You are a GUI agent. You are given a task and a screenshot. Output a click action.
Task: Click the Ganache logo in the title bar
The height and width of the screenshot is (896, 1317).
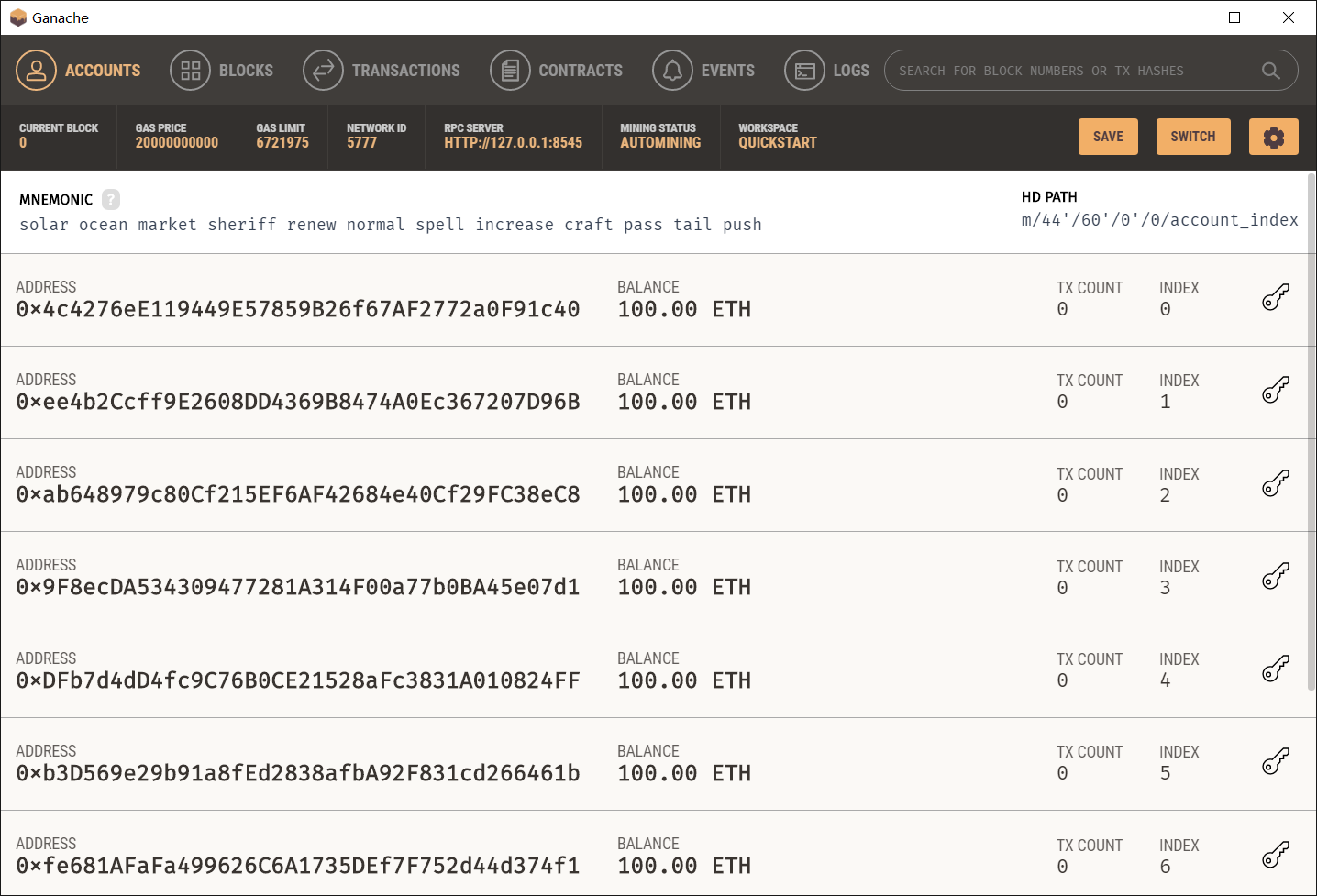tap(18, 17)
